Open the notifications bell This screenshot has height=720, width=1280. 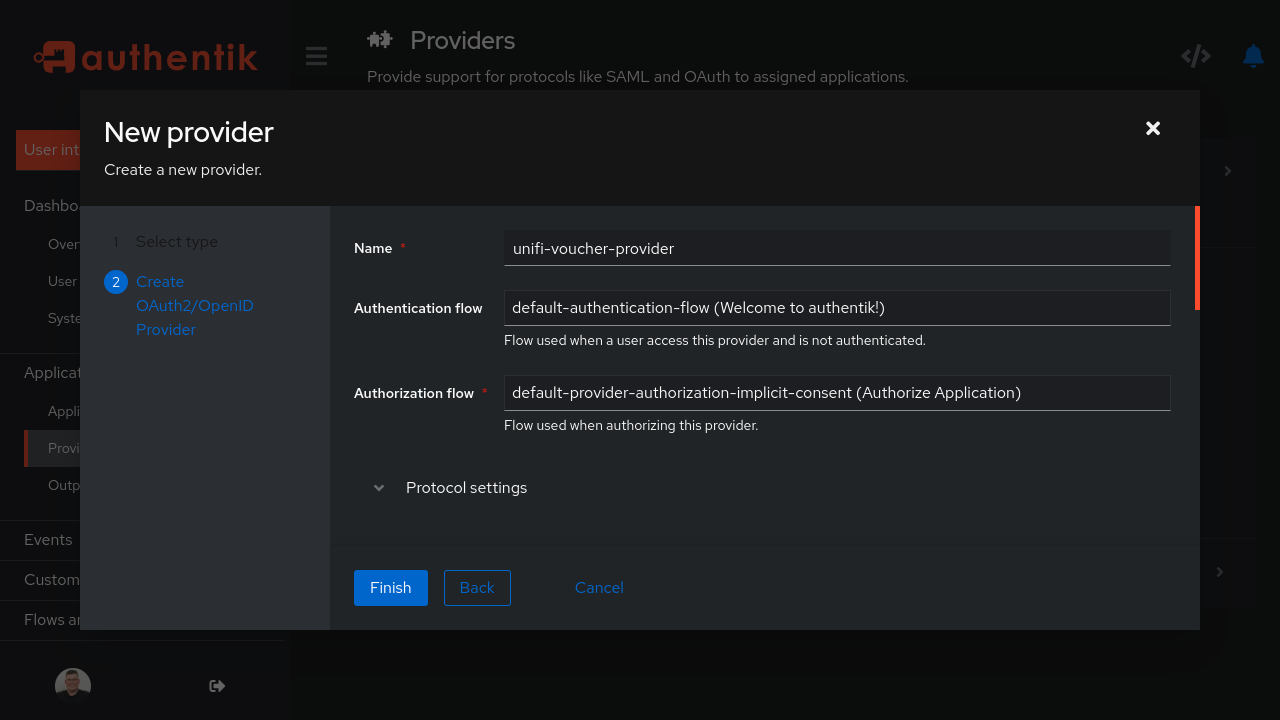tap(1252, 56)
